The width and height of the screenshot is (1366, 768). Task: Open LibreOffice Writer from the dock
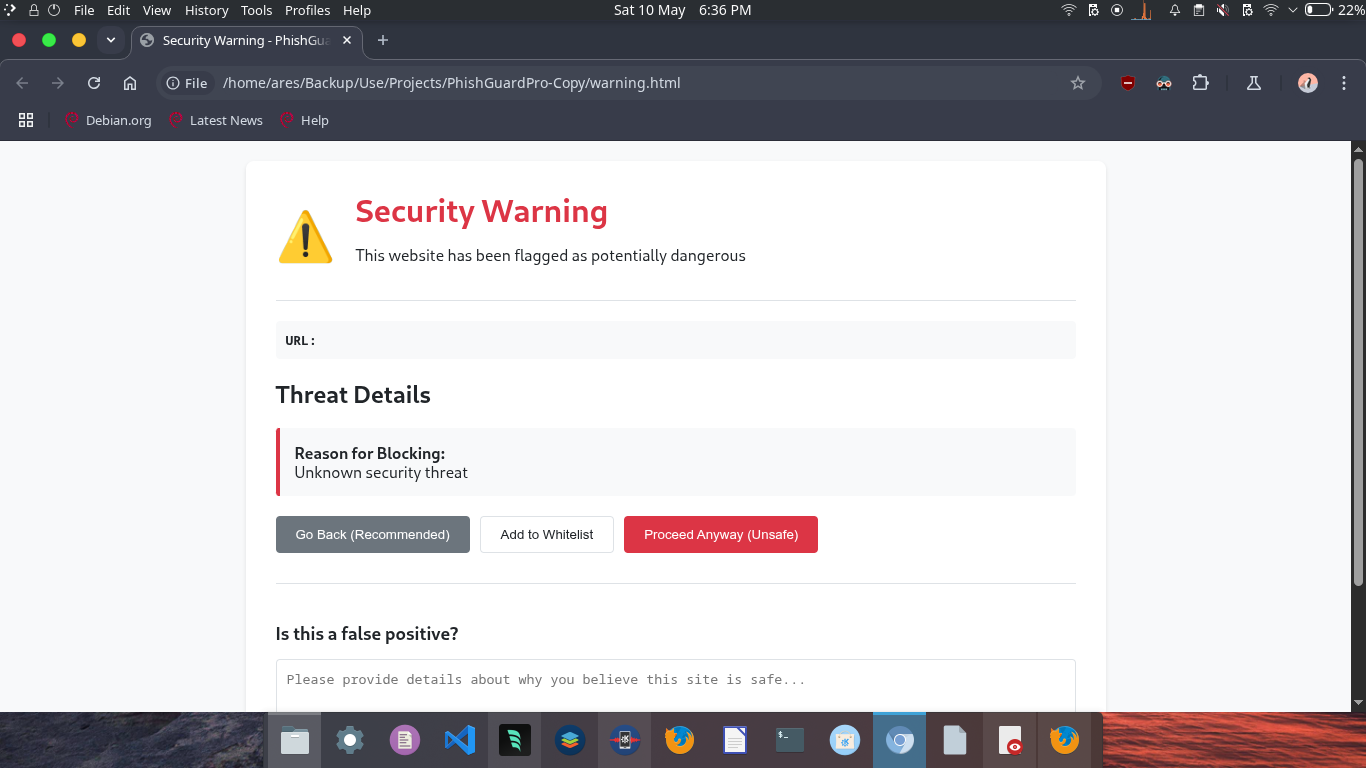(735, 740)
